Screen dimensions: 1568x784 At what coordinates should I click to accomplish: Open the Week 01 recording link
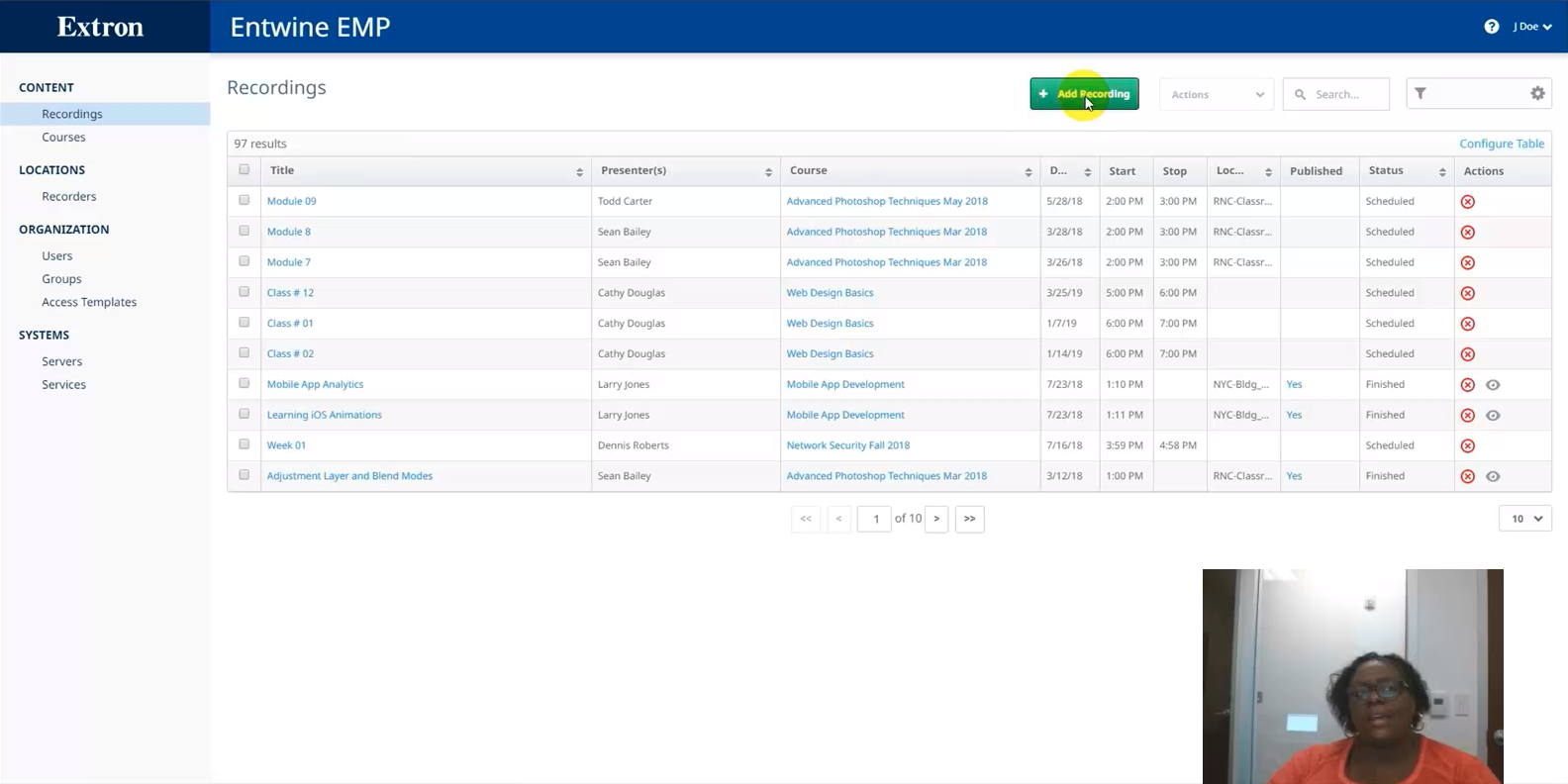(x=286, y=445)
